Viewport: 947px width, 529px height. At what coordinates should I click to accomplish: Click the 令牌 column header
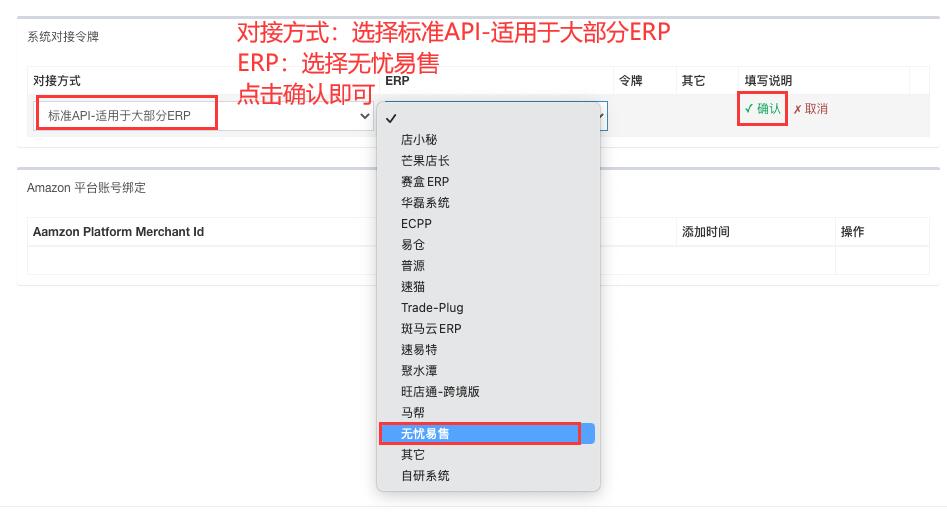point(631,81)
